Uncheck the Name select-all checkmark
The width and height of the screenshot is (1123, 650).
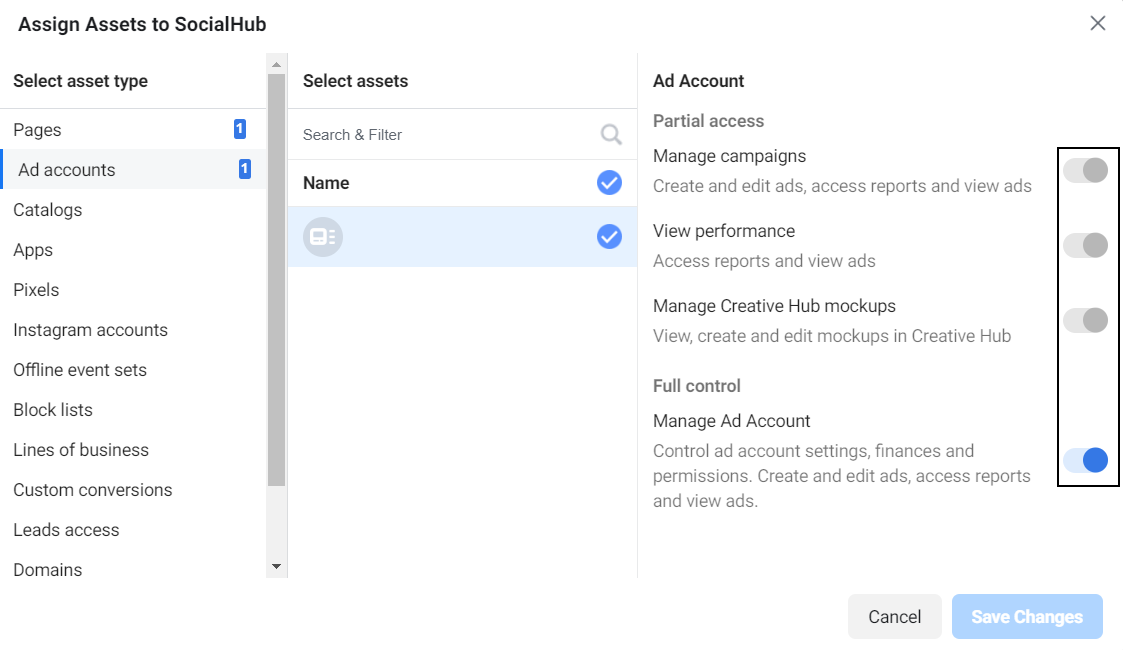tap(609, 183)
